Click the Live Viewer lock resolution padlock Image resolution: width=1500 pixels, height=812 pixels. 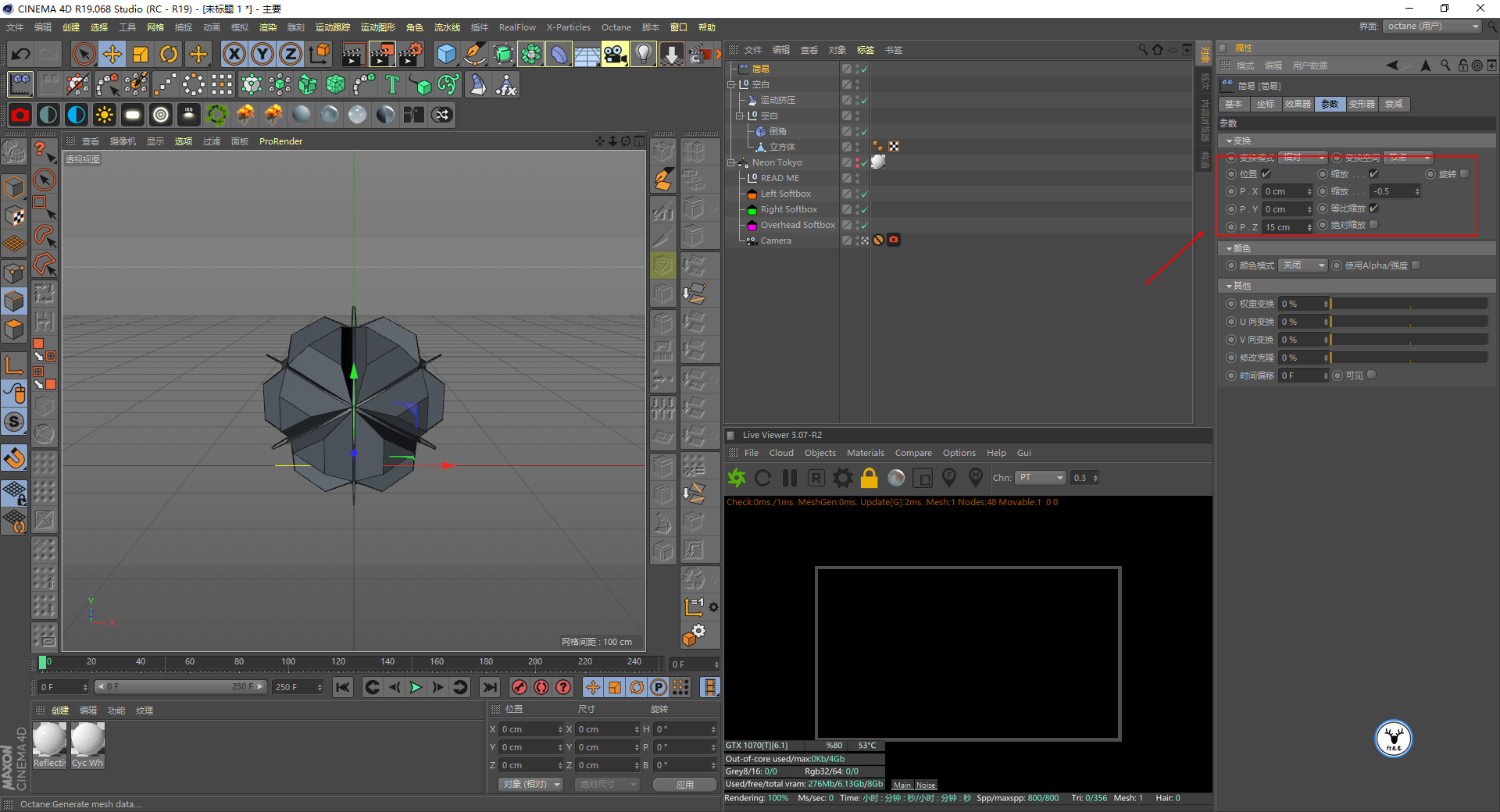[870, 478]
